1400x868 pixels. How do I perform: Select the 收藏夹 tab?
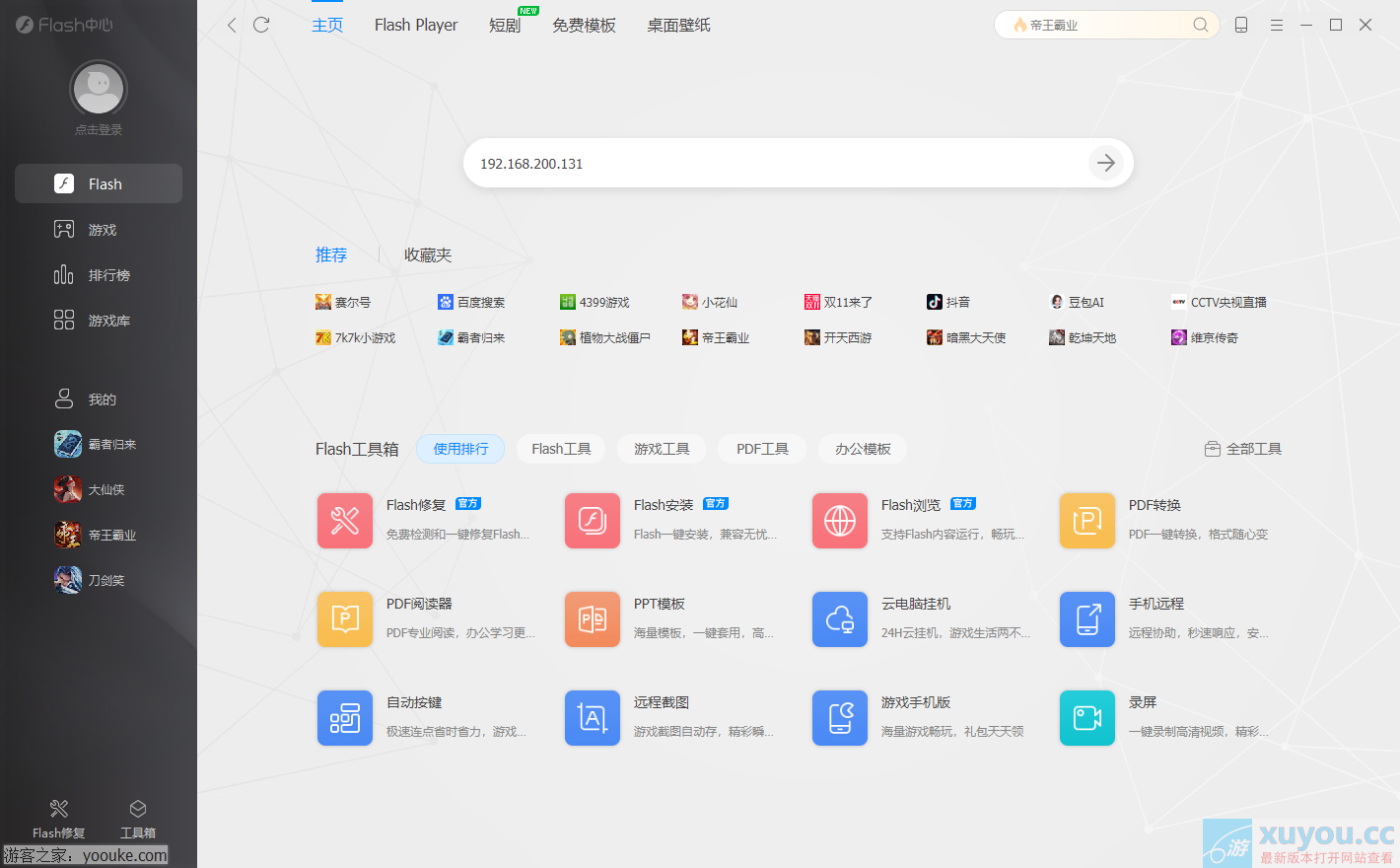[428, 254]
